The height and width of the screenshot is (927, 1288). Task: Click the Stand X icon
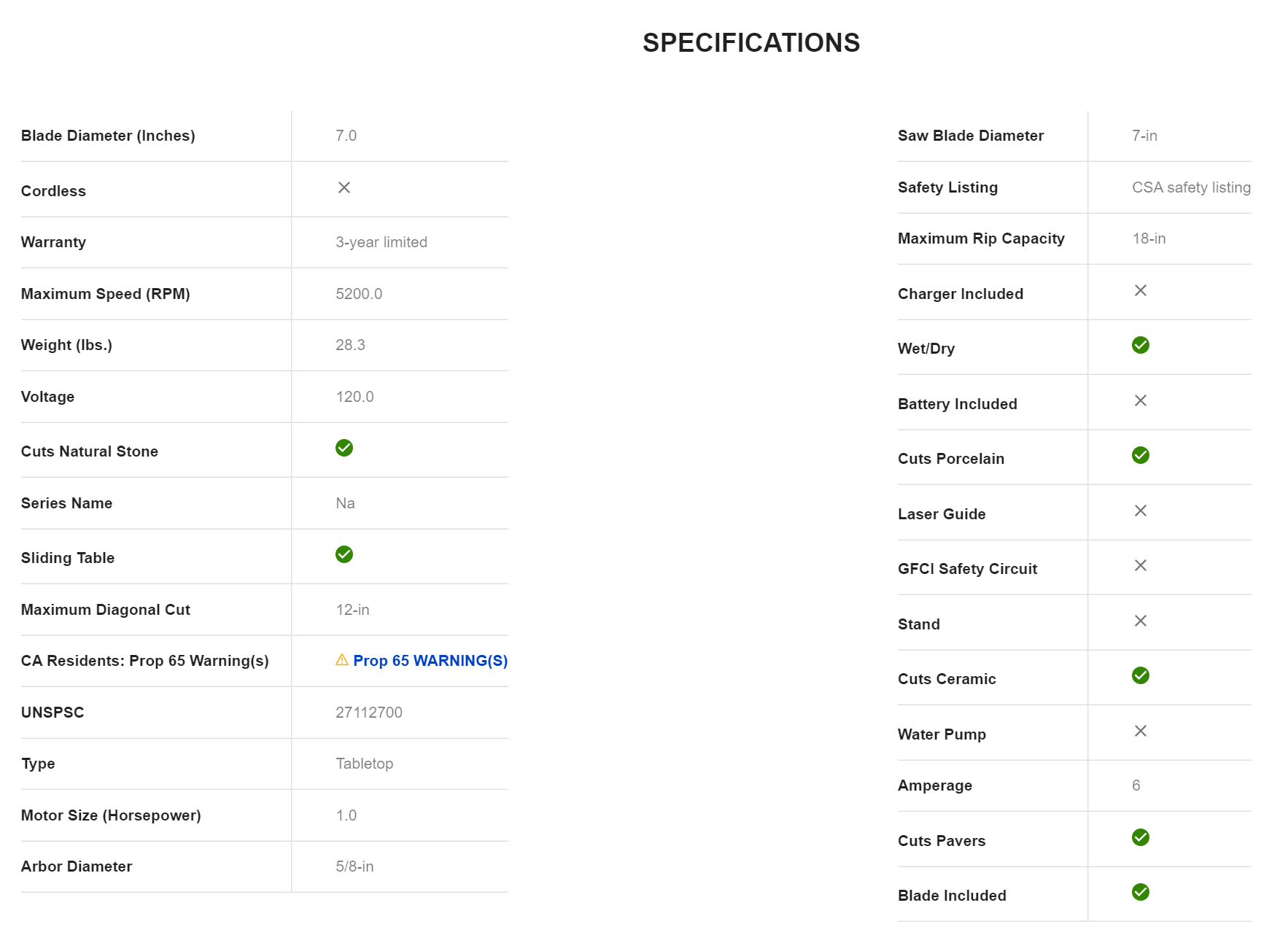pyautogui.click(x=1141, y=621)
